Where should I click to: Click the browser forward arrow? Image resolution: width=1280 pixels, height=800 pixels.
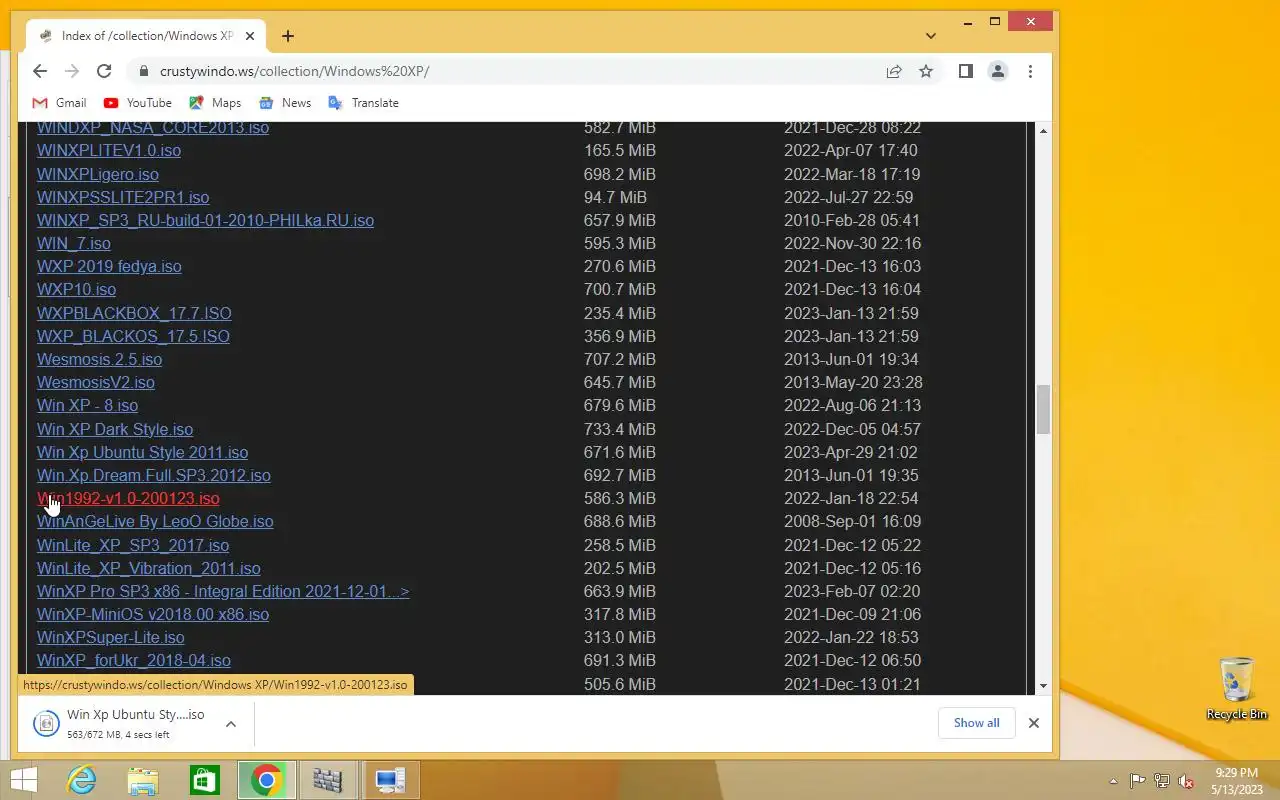[72, 71]
